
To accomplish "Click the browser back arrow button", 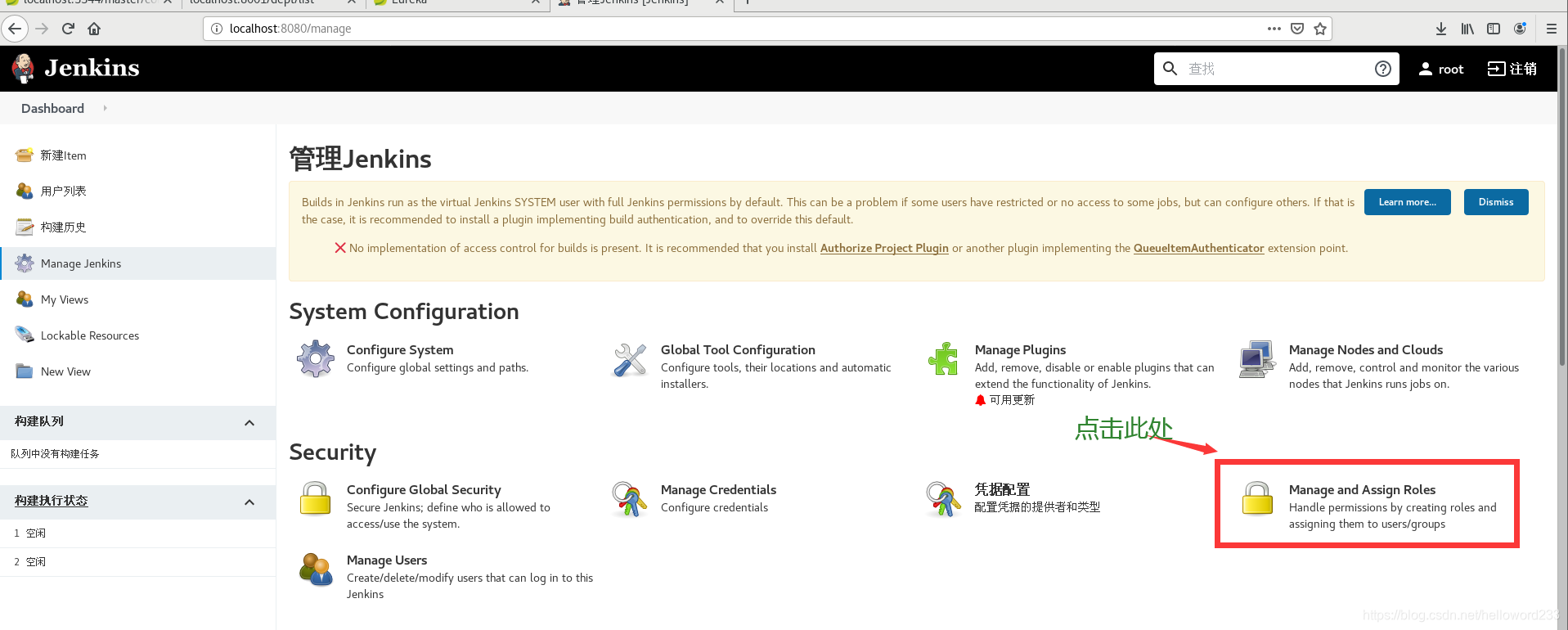I will [x=15, y=29].
